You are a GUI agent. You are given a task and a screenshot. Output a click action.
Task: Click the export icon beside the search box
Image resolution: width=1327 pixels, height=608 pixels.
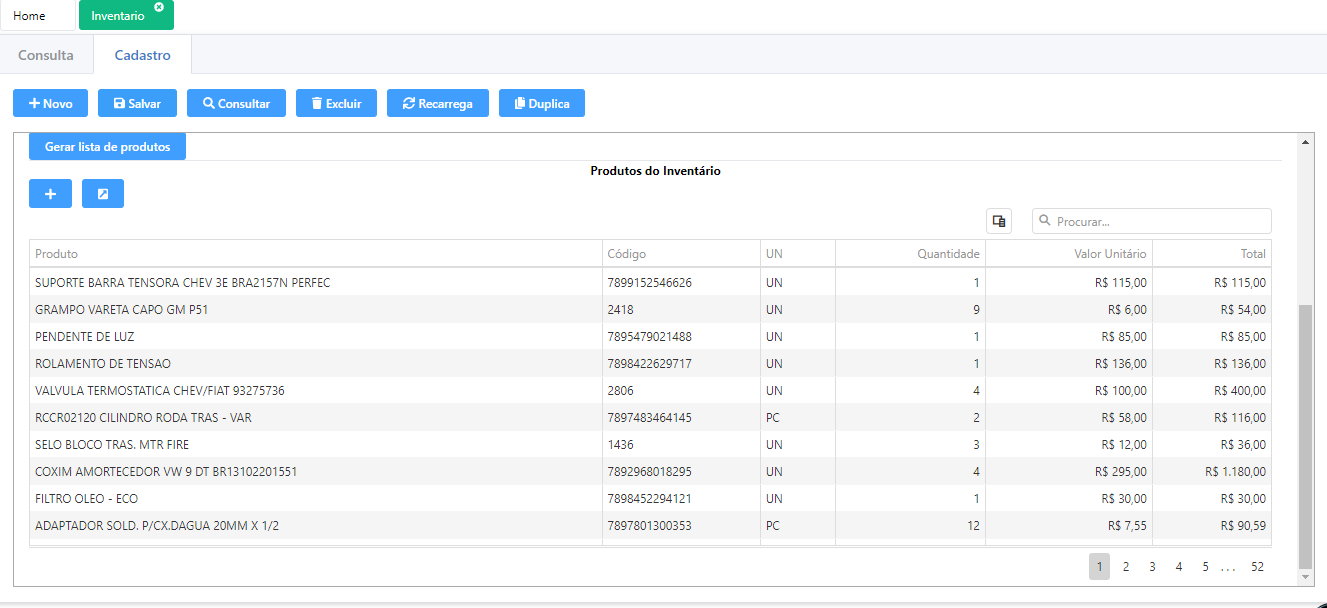click(x=999, y=221)
